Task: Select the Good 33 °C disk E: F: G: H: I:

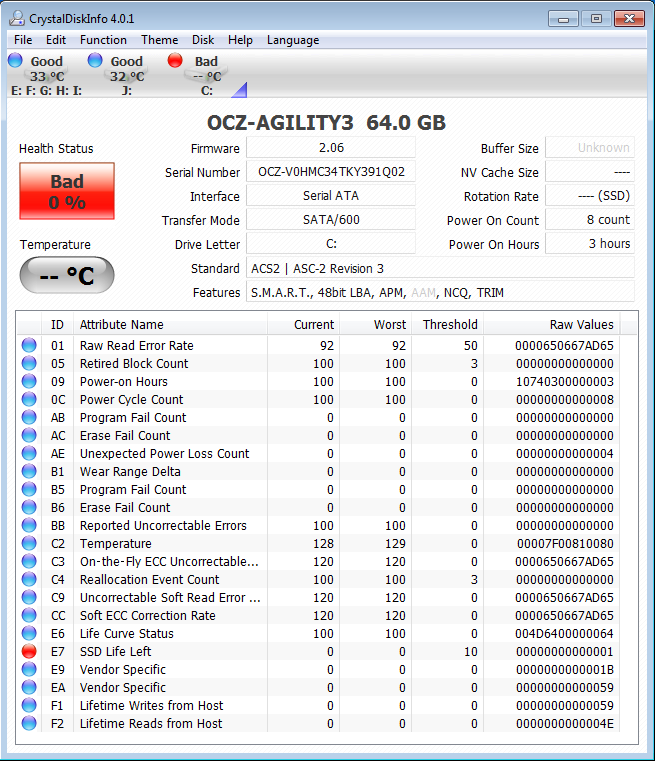Action: tap(46, 75)
